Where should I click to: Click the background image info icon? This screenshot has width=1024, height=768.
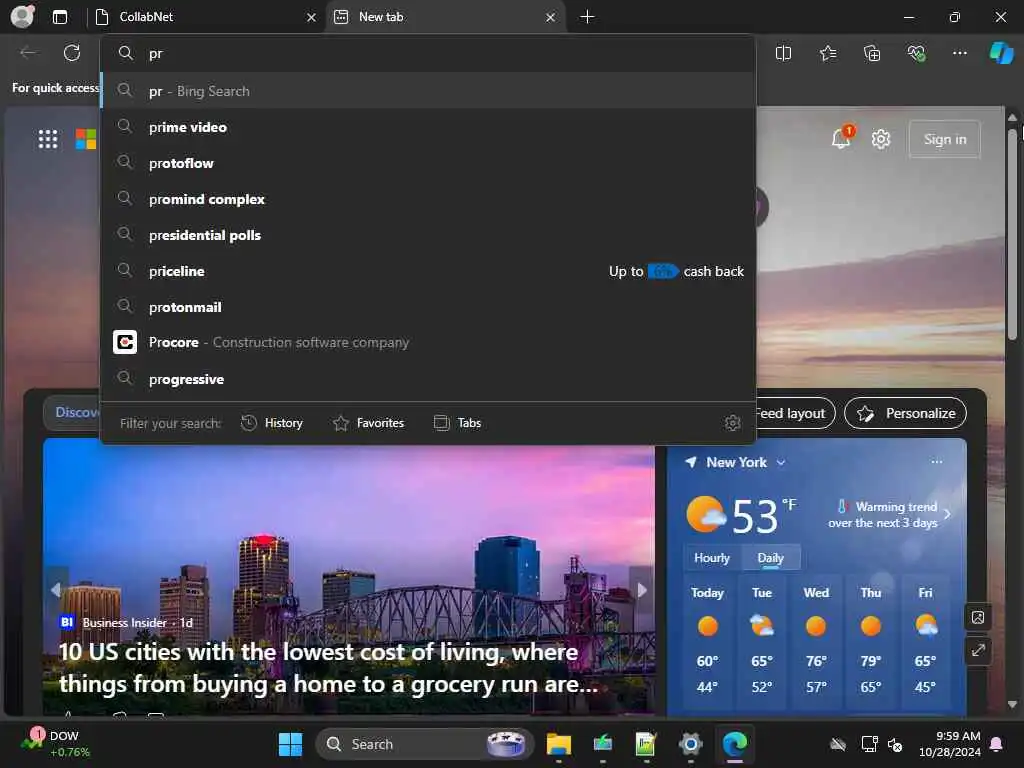click(978, 617)
